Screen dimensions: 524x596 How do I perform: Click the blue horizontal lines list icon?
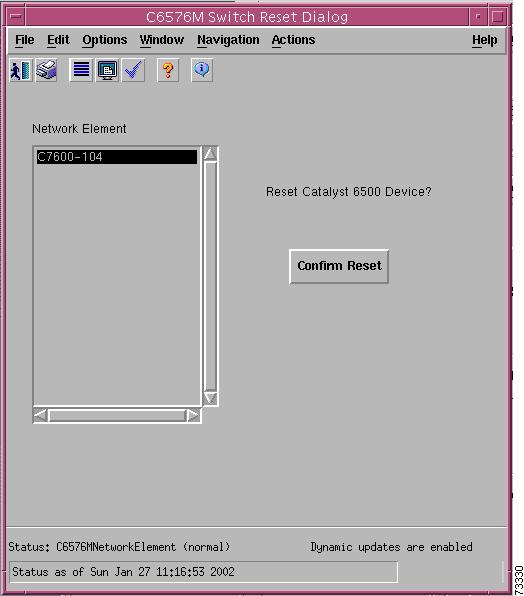point(81,70)
